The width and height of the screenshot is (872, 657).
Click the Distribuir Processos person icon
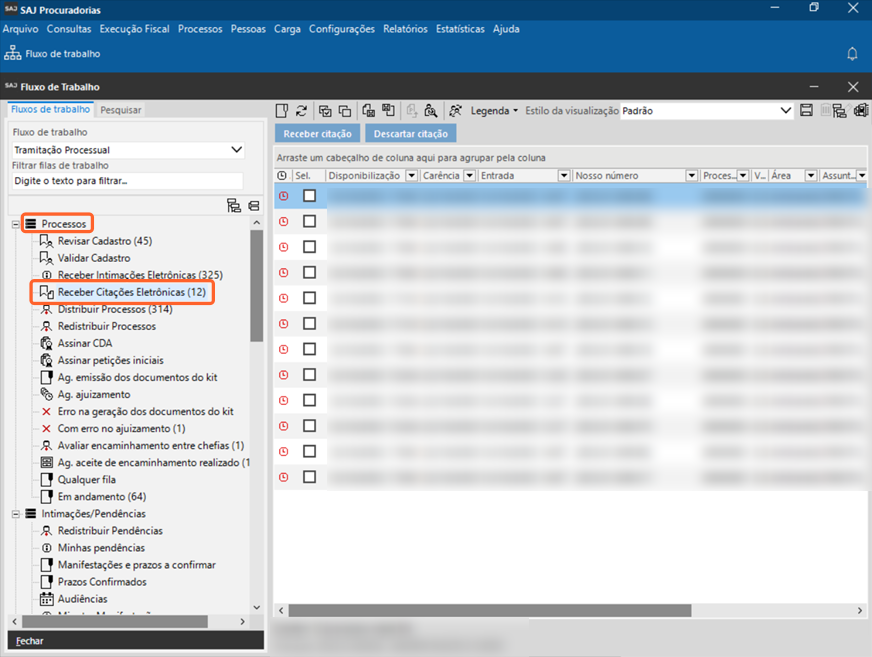click(x=46, y=309)
